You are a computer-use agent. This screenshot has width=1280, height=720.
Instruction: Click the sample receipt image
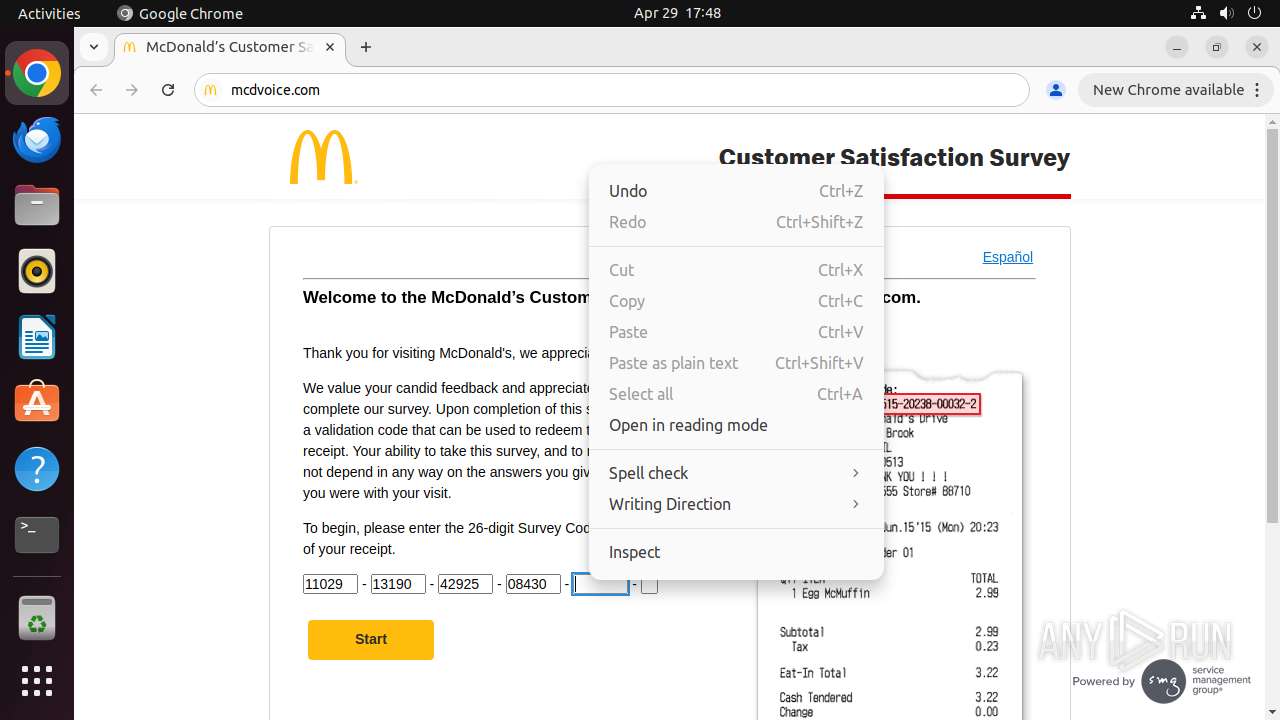pos(890,545)
